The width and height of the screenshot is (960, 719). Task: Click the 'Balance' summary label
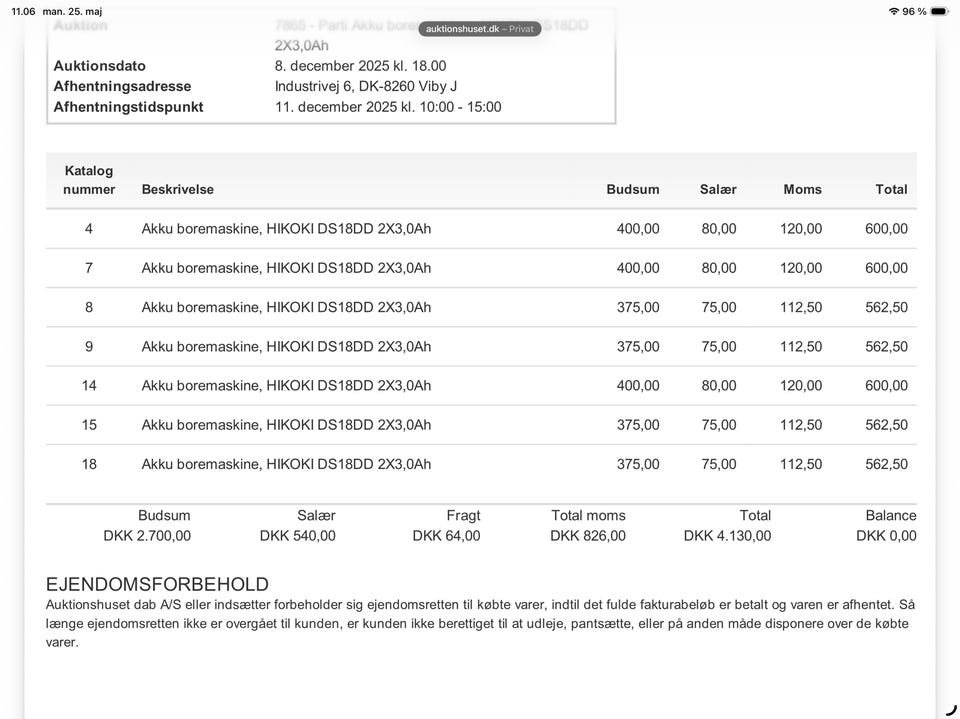(x=891, y=516)
